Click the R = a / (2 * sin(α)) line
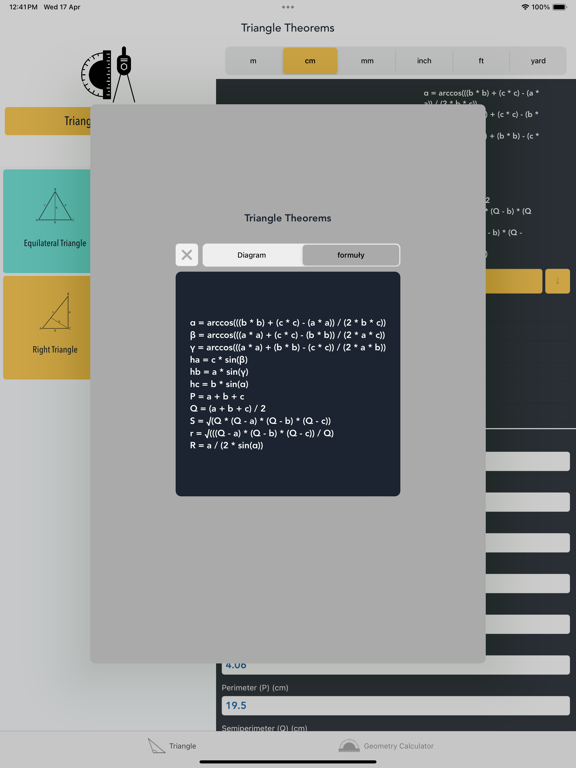 pyautogui.click(x=226, y=445)
